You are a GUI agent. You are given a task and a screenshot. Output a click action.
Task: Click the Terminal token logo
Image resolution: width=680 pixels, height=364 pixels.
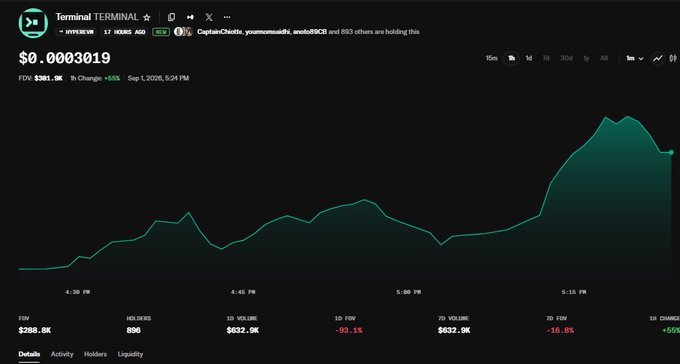[x=33, y=23]
